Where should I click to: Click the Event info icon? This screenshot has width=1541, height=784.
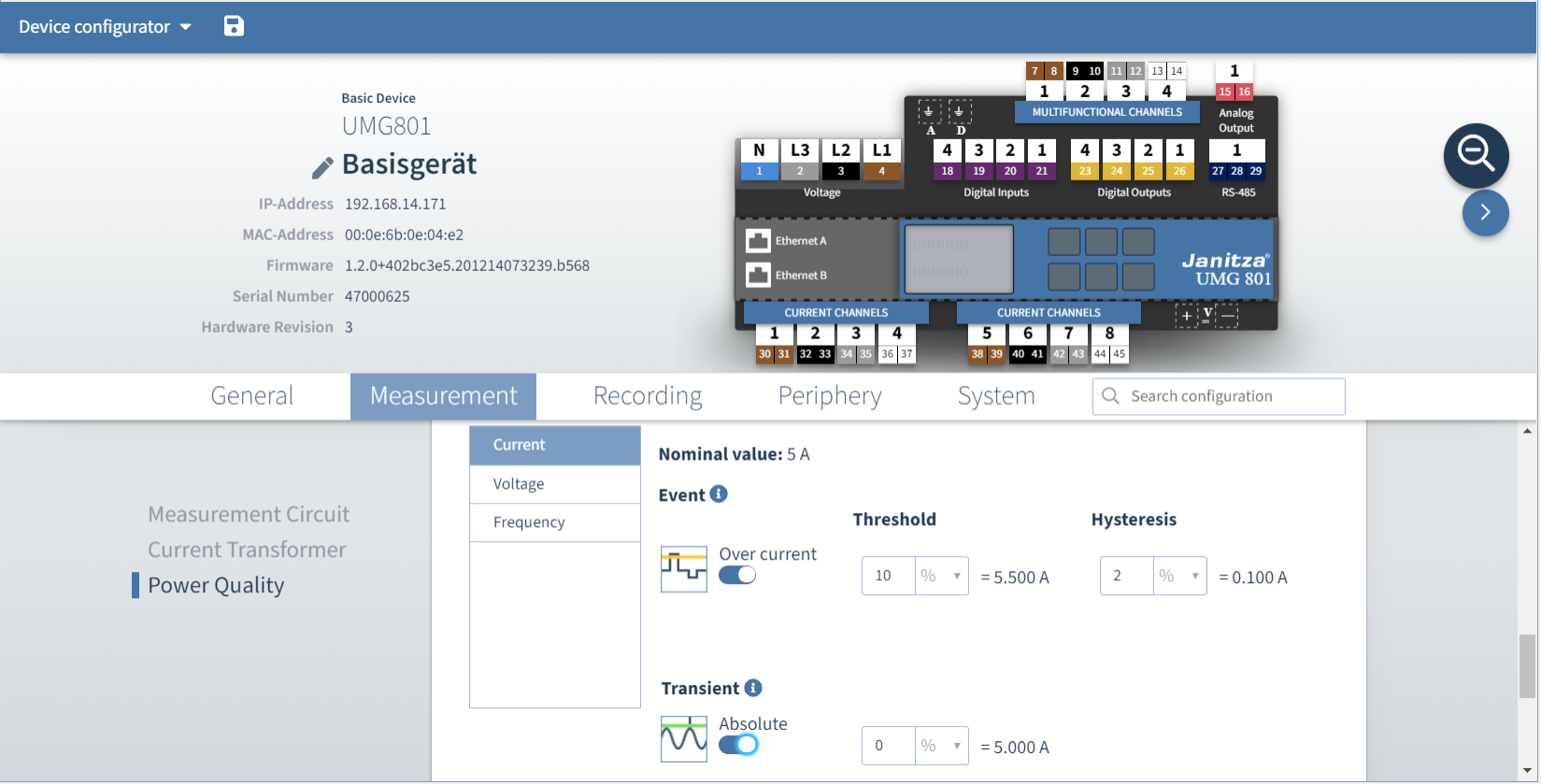[719, 493]
